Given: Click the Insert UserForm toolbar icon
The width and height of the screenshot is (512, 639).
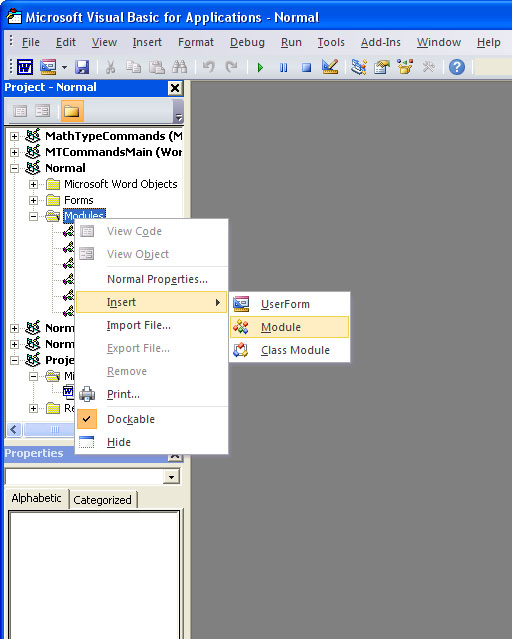Looking at the screenshot, I should tap(48, 67).
